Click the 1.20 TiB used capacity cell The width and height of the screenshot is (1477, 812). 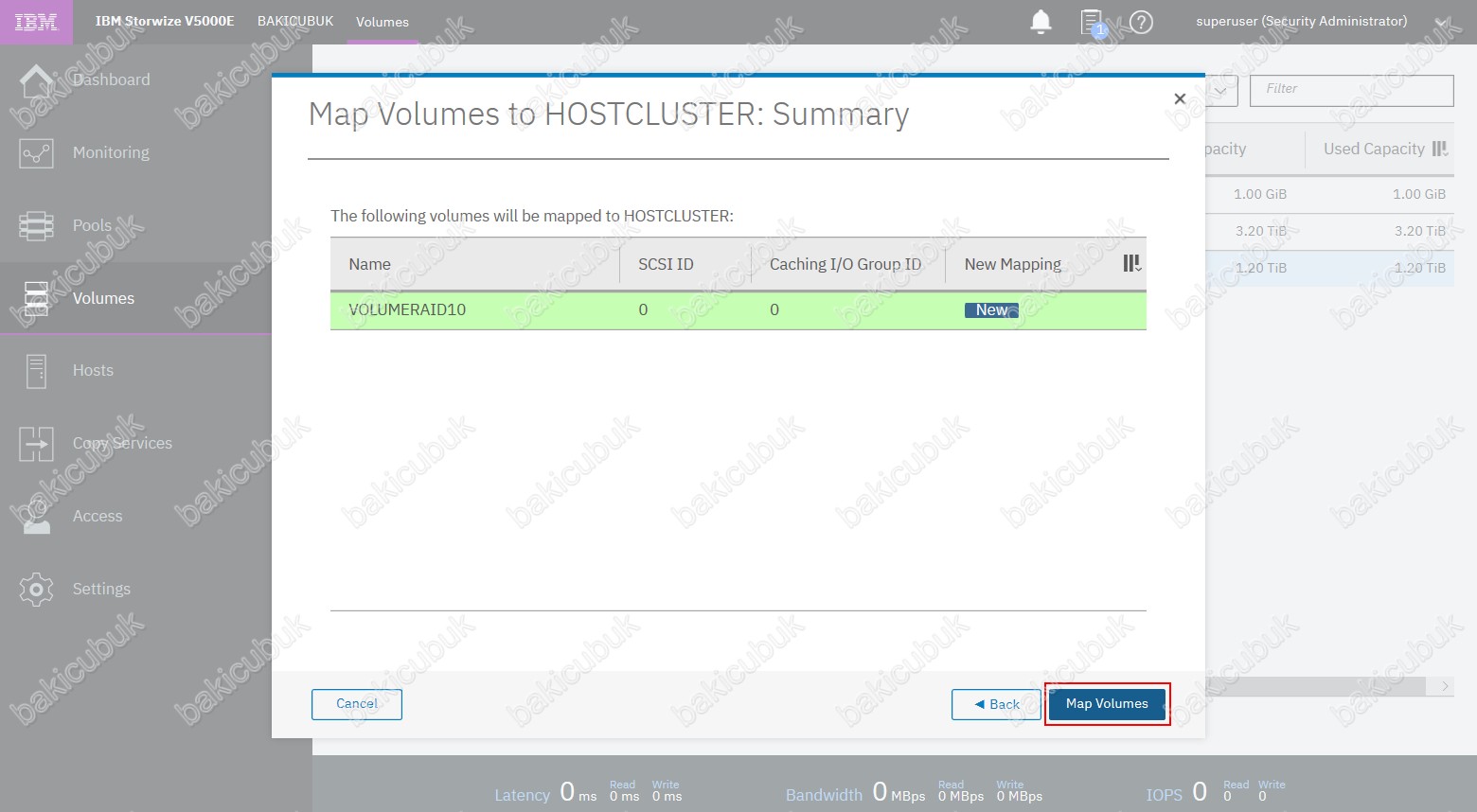(x=1419, y=268)
